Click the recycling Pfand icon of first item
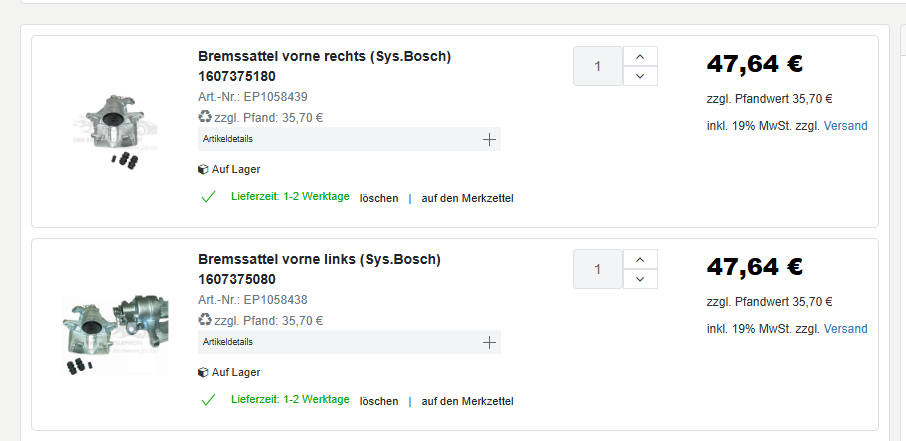Viewport: 906px width, 441px height. (x=205, y=117)
